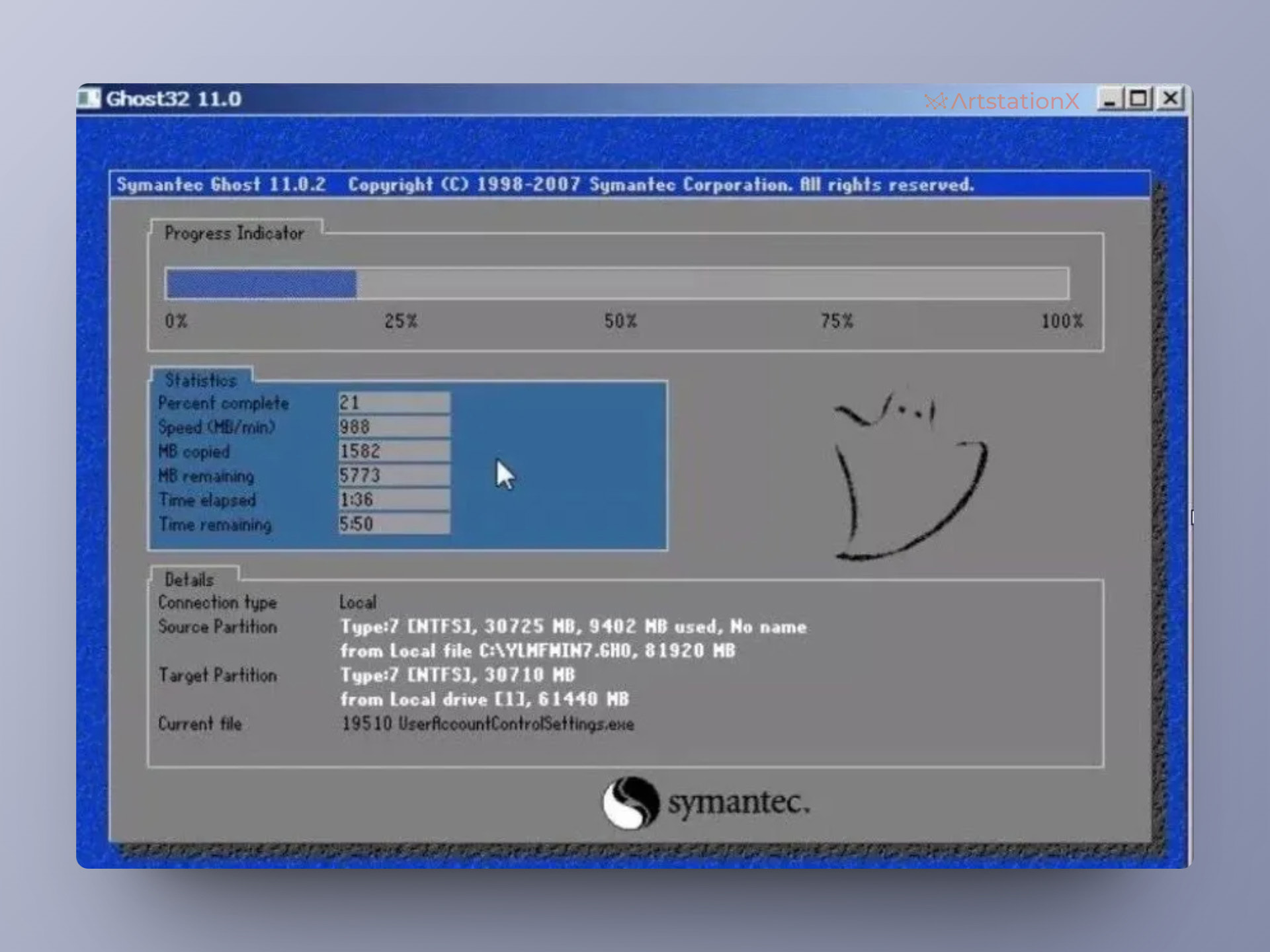Click the Time elapsed label
Screen dimensions: 1270x952
pos(207,500)
